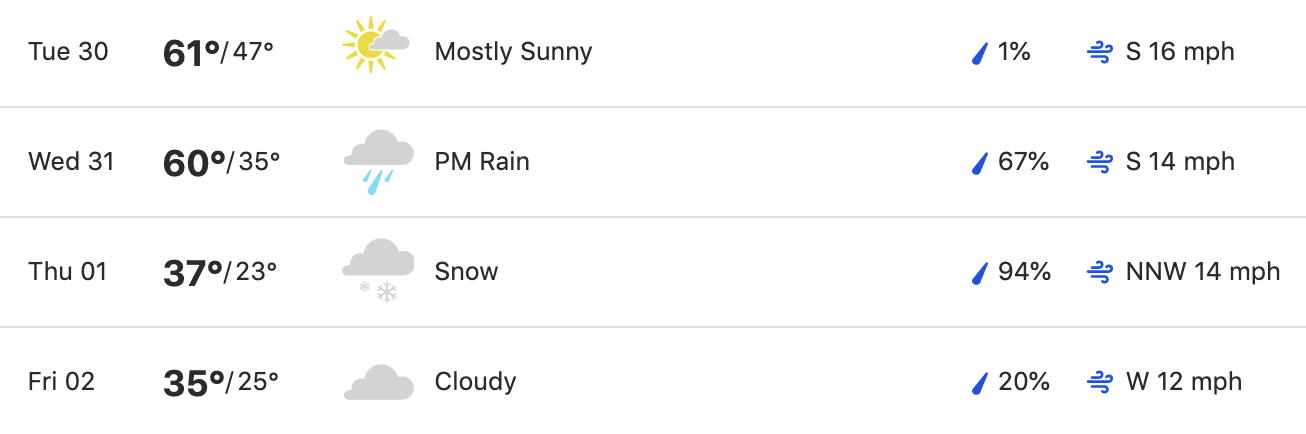
Task: Click the Snow cloud icon for Thursday
Action: coord(379,271)
